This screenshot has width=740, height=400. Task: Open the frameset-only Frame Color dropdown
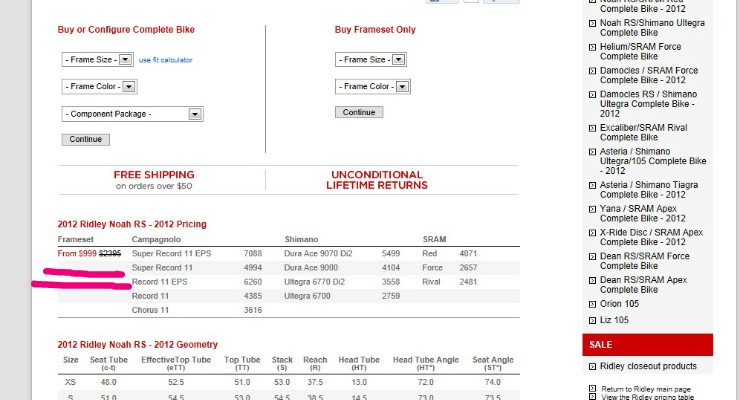point(372,86)
